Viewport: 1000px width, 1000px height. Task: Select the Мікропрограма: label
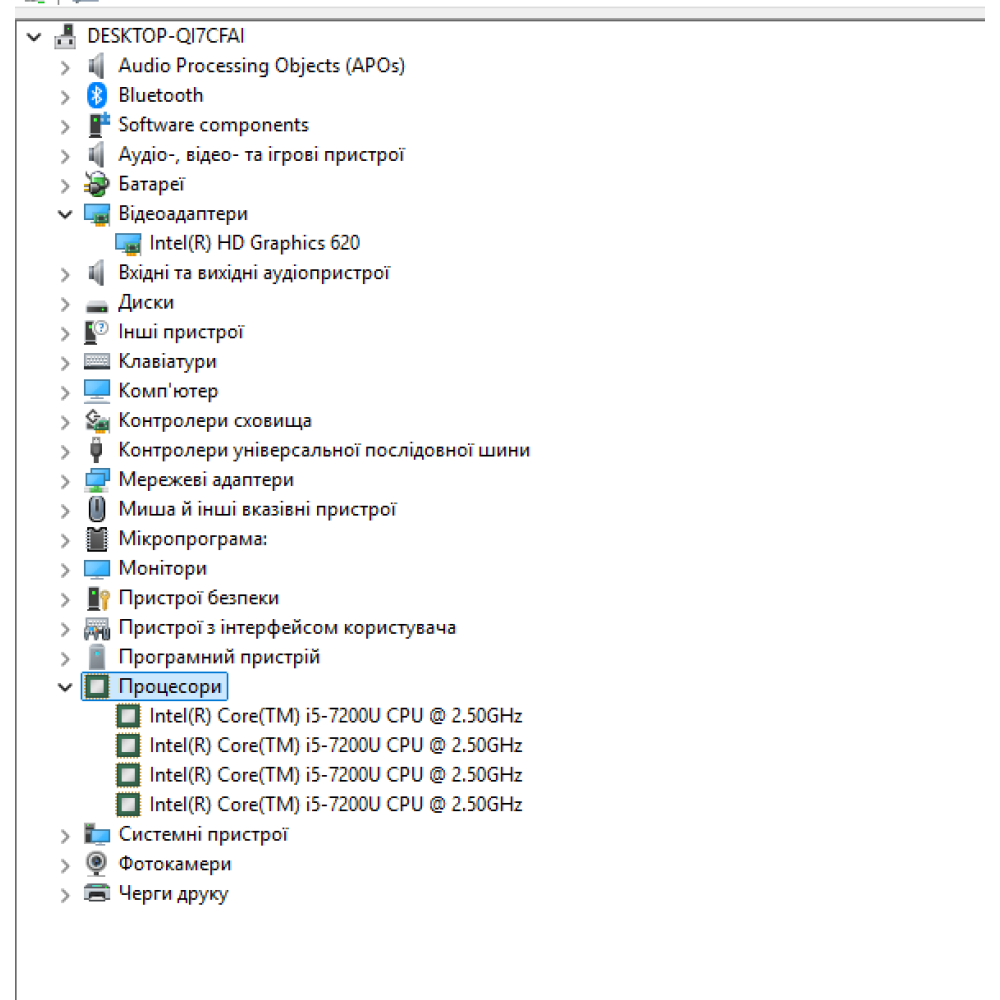pyautogui.click(x=193, y=538)
